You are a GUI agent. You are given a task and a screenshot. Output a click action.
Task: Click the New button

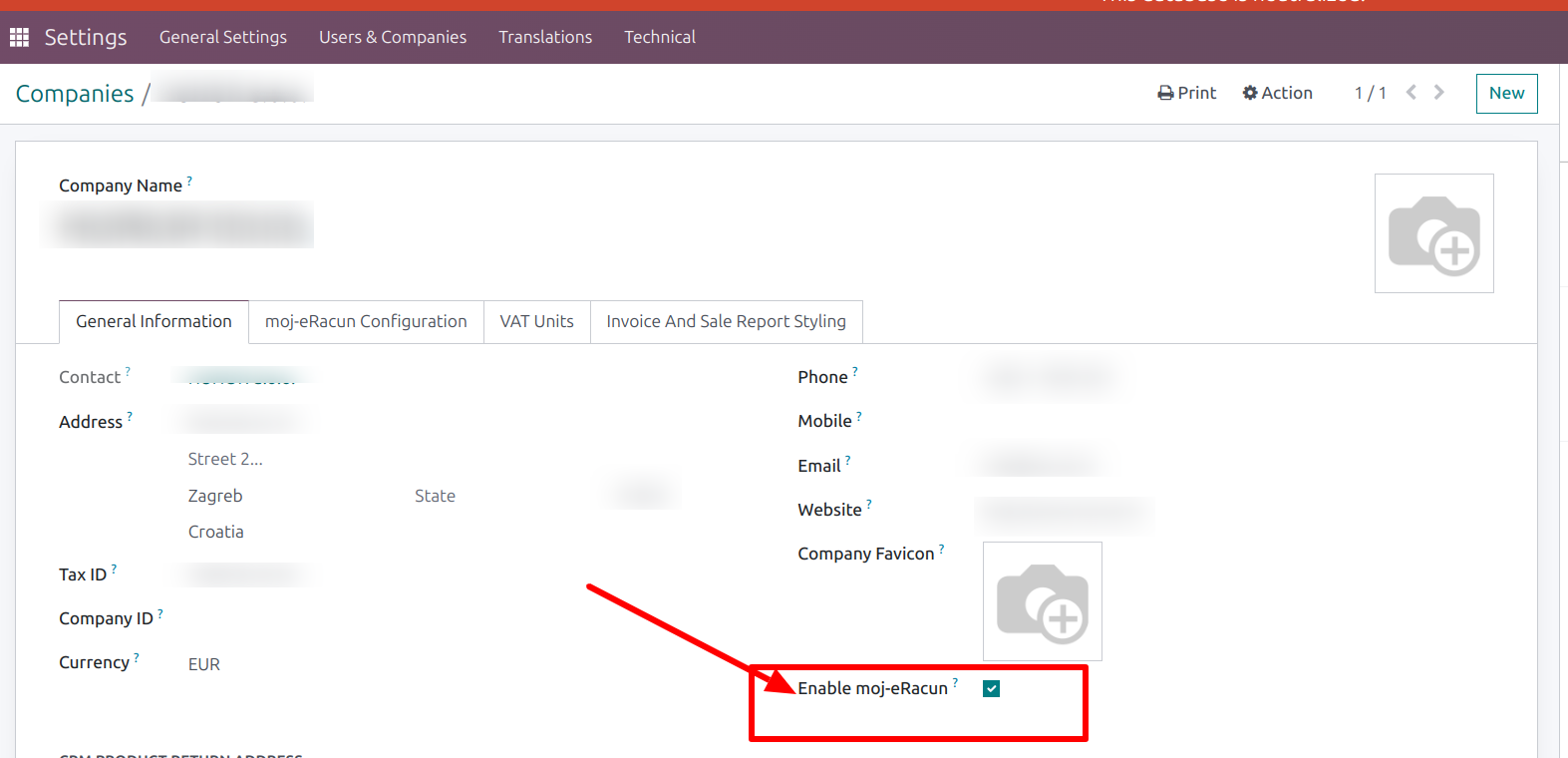click(1506, 94)
